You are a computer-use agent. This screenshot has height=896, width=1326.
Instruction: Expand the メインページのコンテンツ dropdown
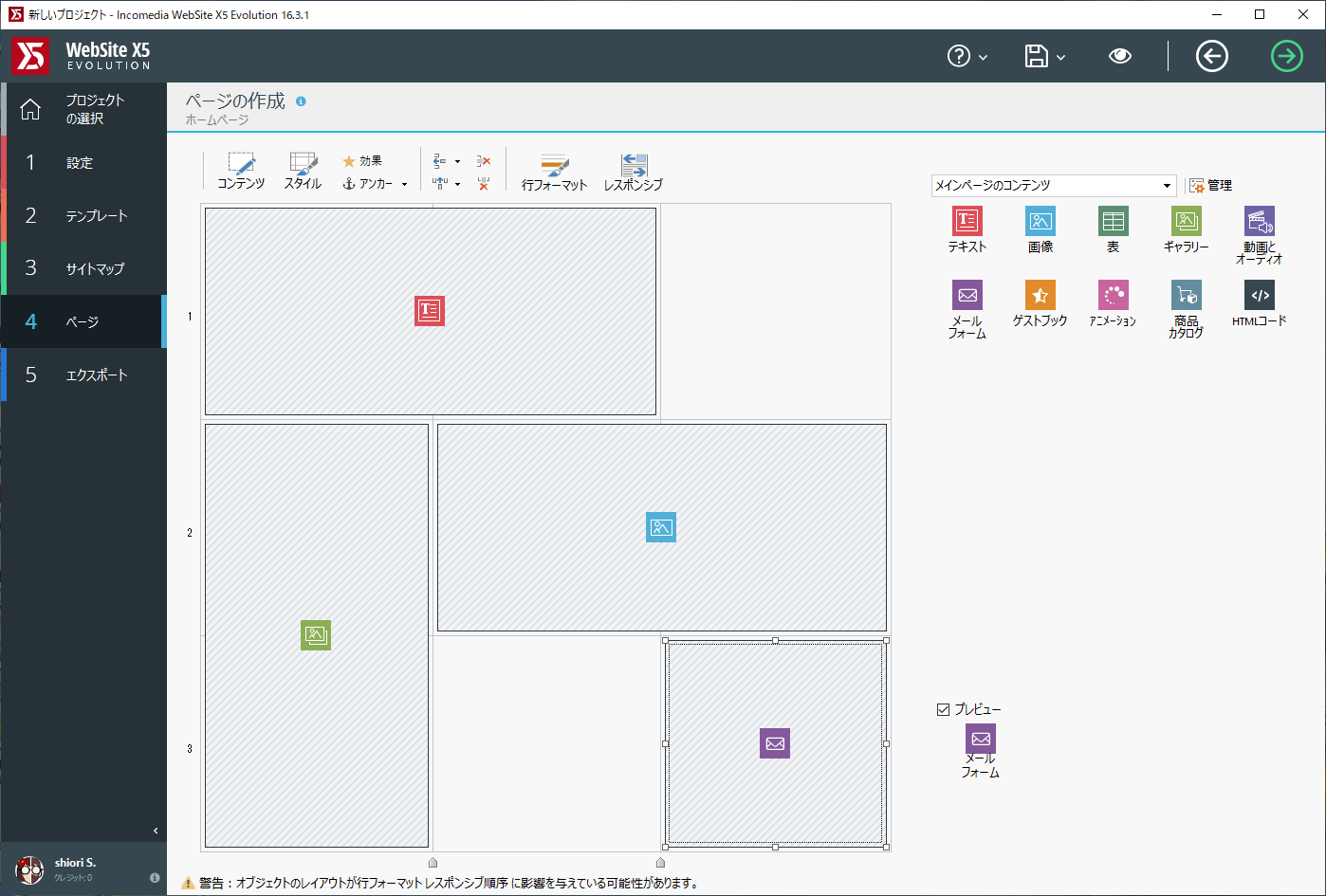[1167, 186]
